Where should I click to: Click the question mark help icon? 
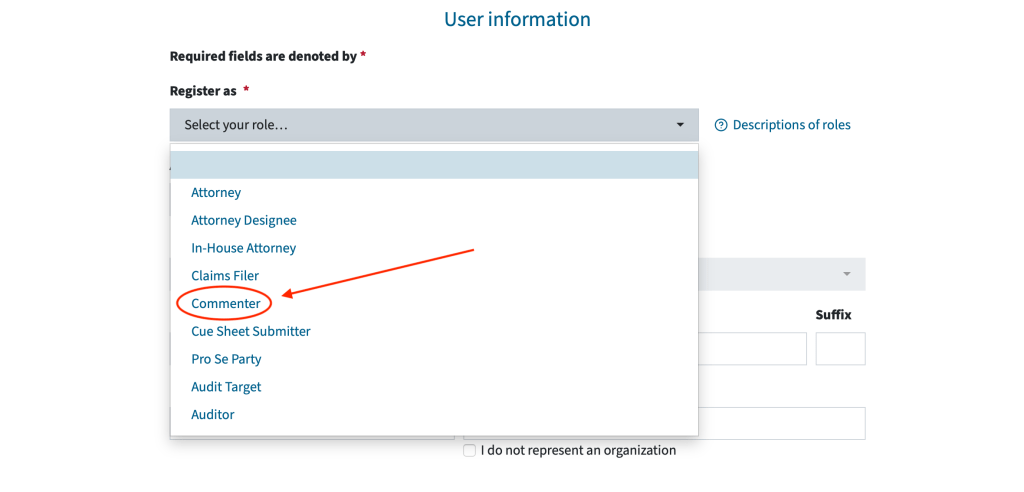point(721,125)
